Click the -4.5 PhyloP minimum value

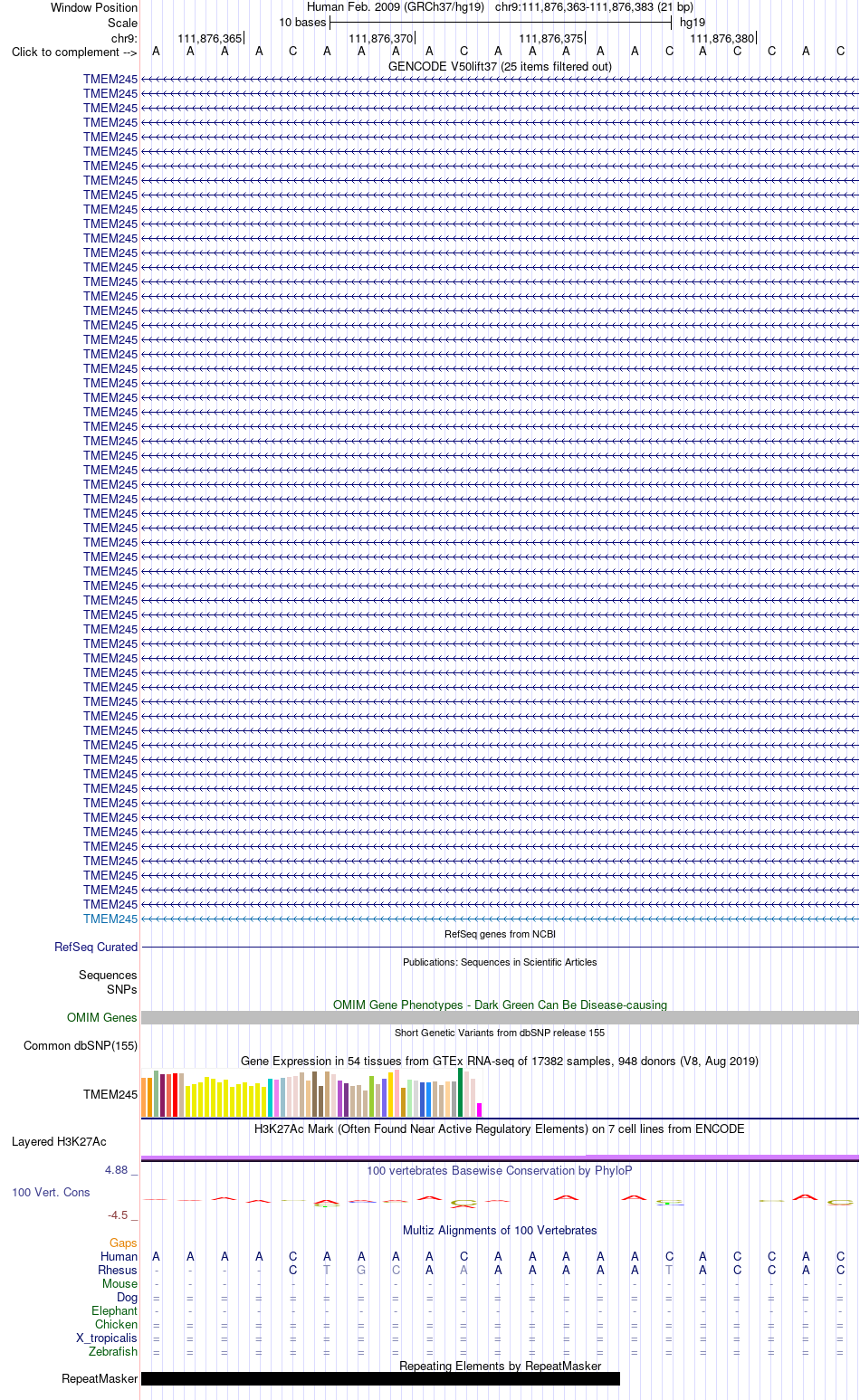(118, 1214)
